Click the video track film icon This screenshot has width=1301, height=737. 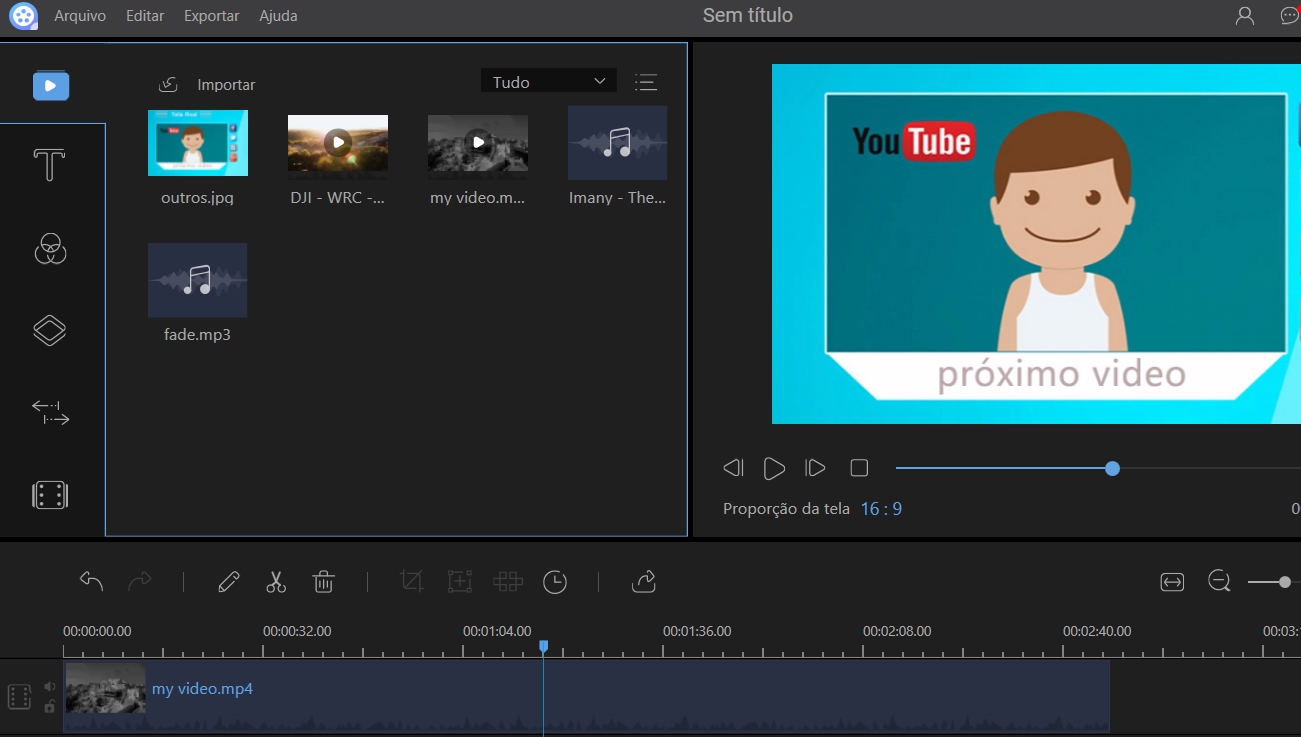20,697
